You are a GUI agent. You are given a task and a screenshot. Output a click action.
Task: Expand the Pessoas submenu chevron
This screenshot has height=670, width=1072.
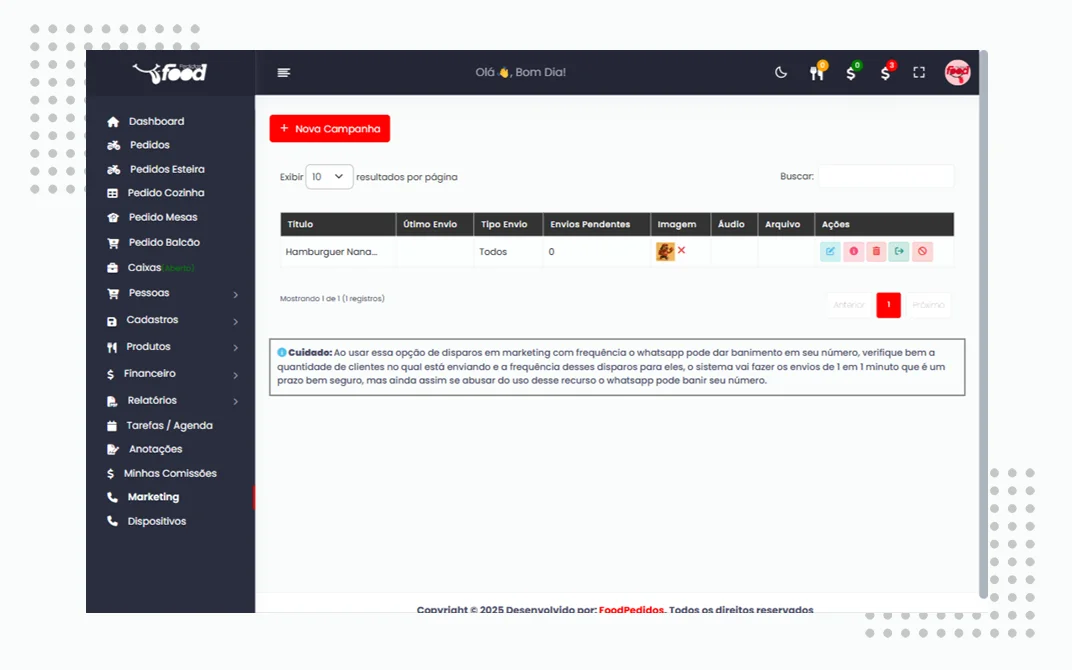coord(235,295)
